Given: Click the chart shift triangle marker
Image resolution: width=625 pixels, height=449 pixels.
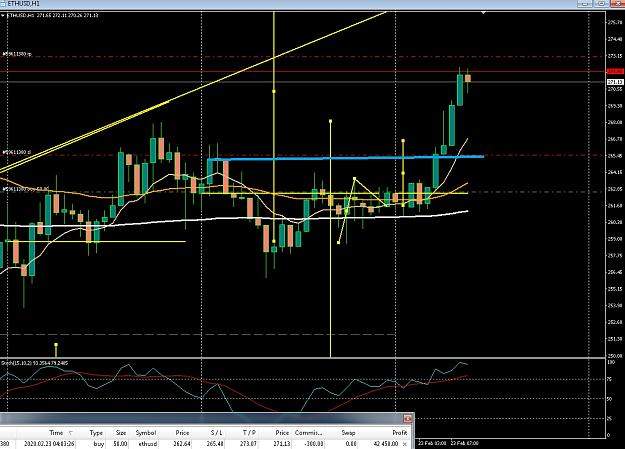Looking at the screenshot, I should point(483,13).
